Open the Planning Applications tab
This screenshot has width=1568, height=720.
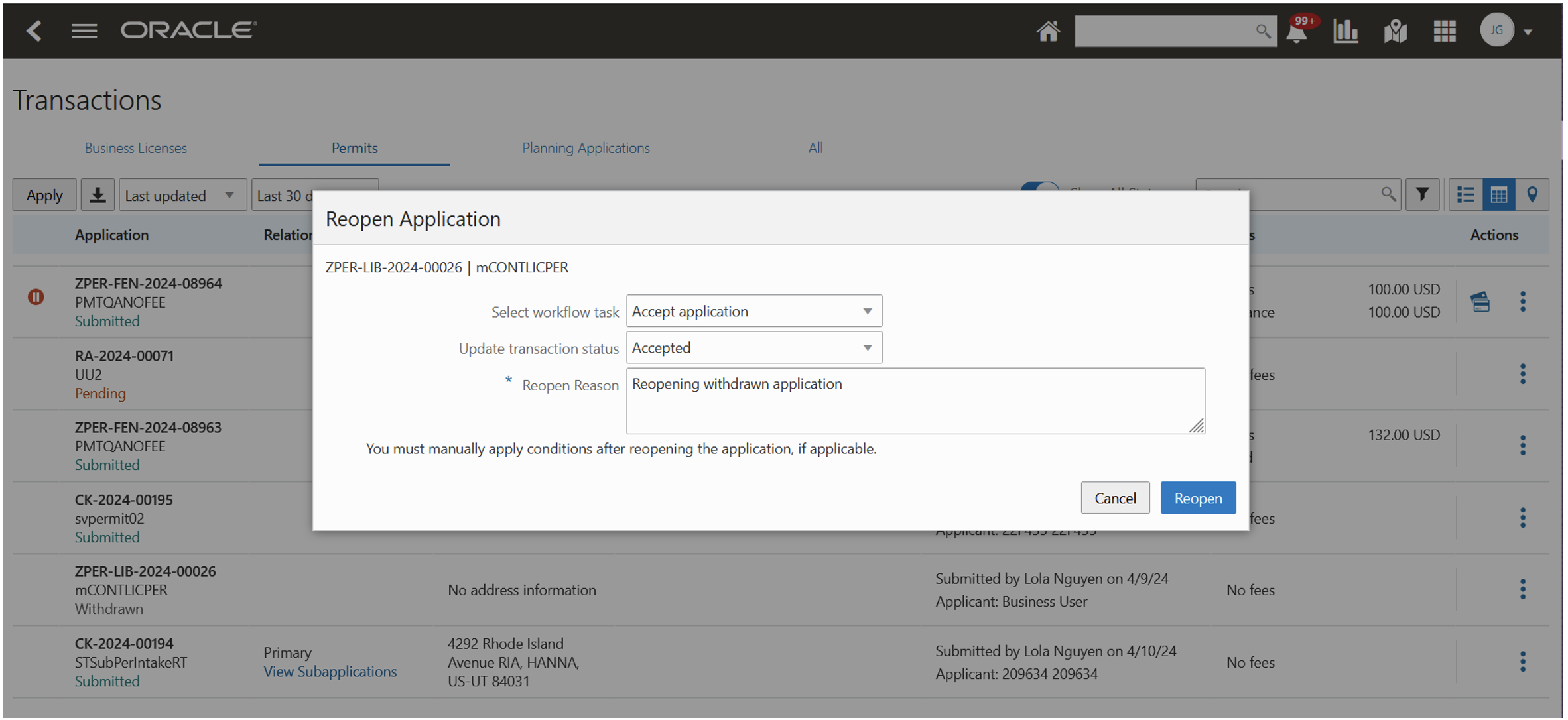(586, 148)
